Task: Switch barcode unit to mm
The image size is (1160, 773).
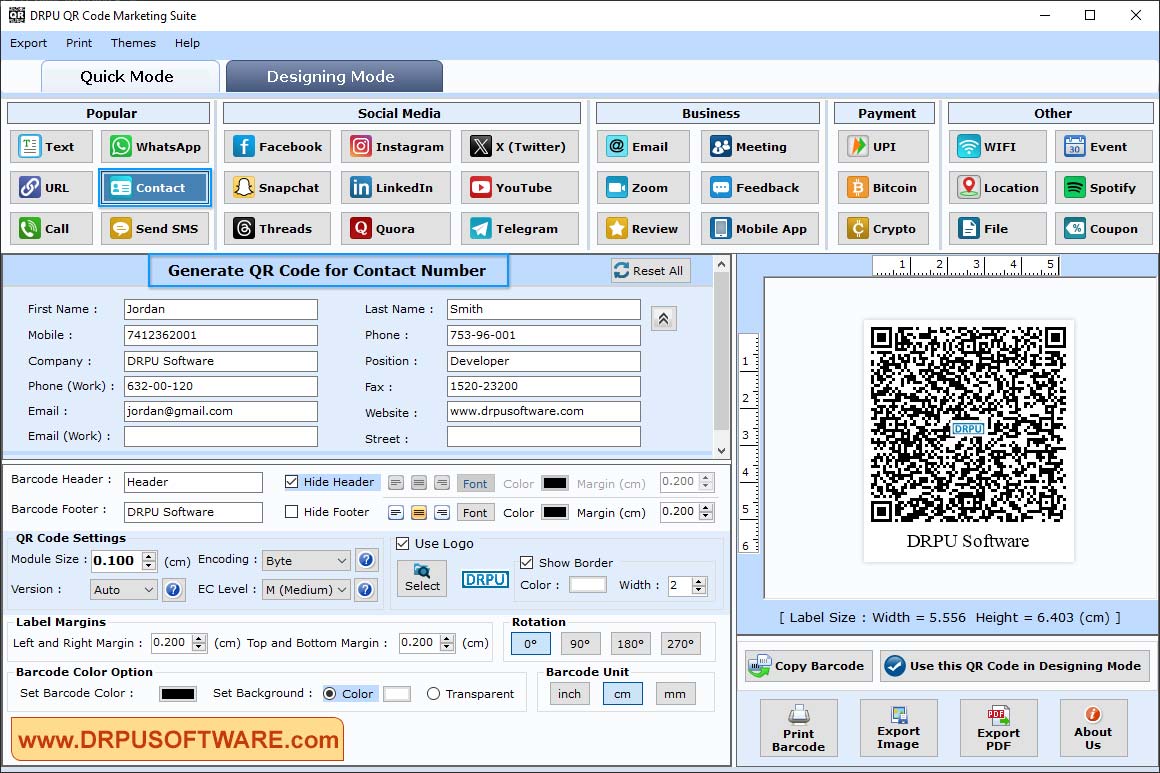Action: point(675,694)
